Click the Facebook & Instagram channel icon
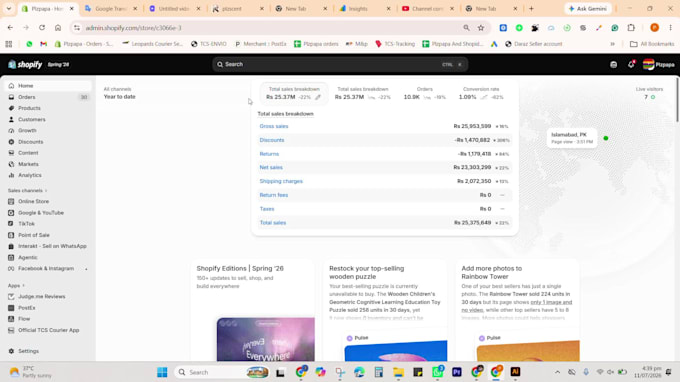The height and width of the screenshot is (382, 680). click(x=11, y=269)
